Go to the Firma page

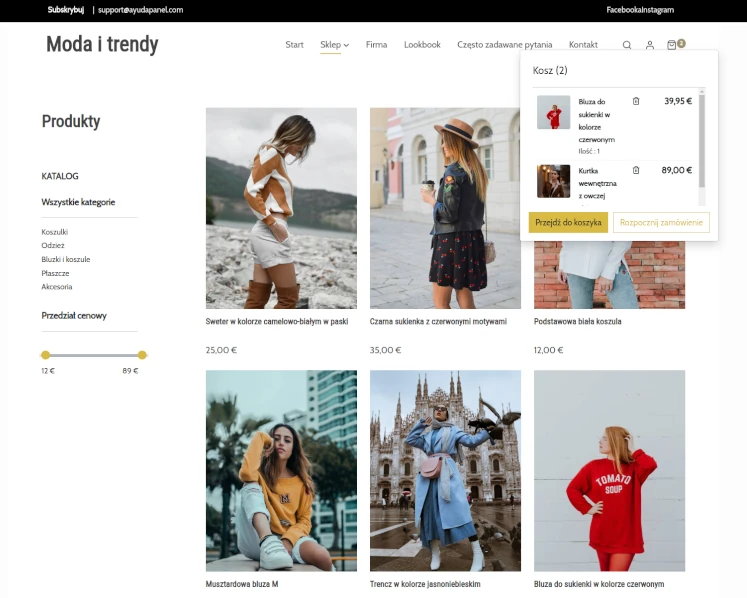point(377,45)
